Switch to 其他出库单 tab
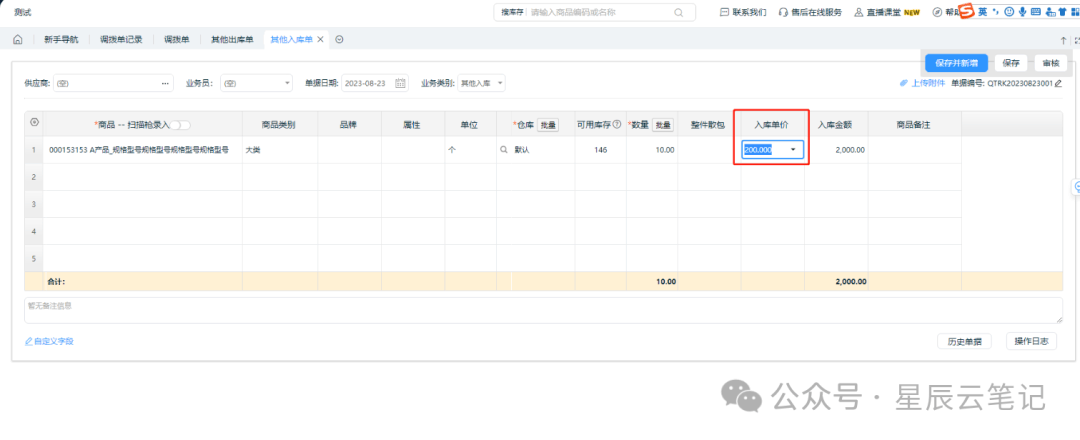The height and width of the screenshot is (440, 1080). click(x=231, y=39)
